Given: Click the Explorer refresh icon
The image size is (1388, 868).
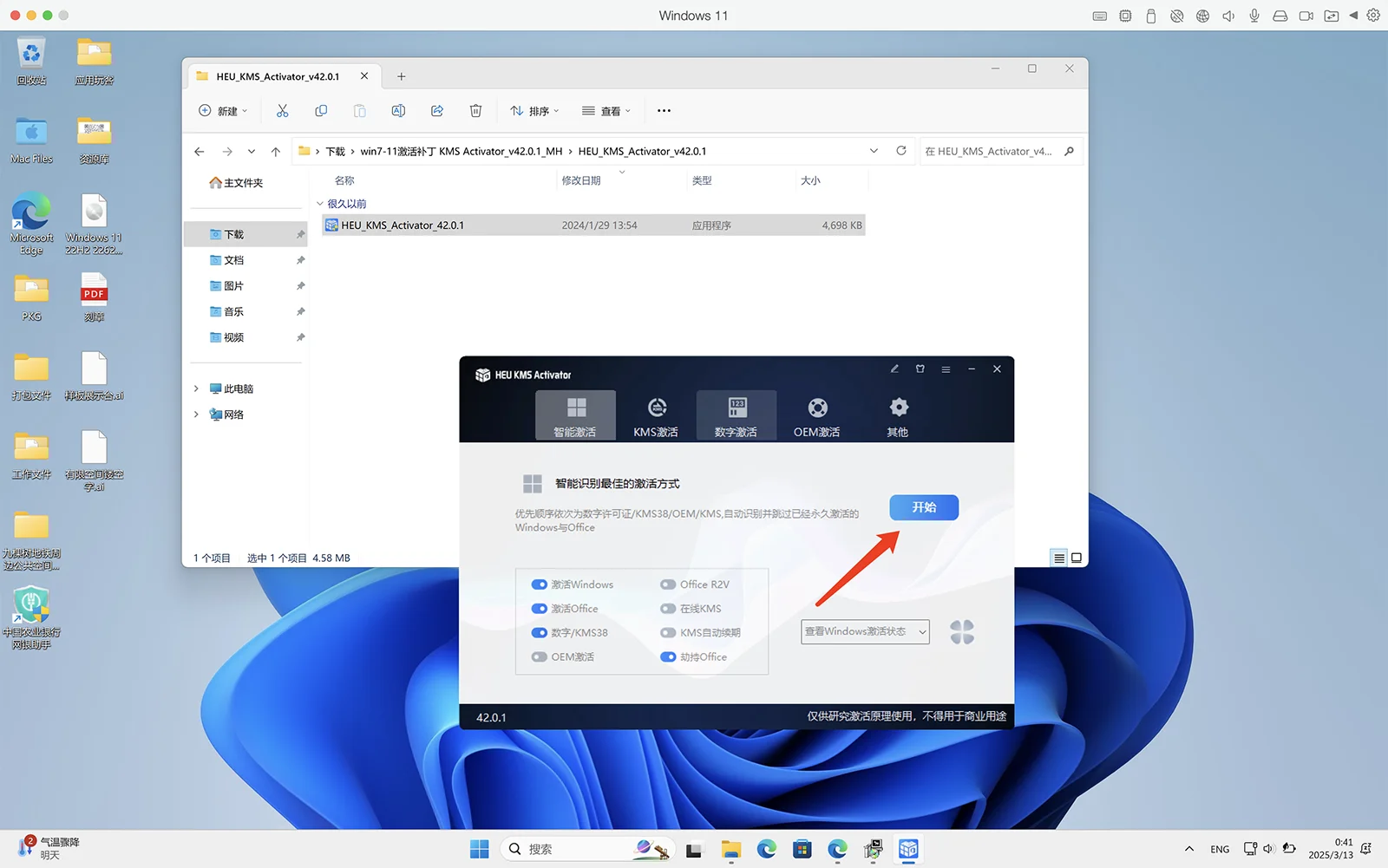Looking at the screenshot, I should pyautogui.click(x=901, y=151).
